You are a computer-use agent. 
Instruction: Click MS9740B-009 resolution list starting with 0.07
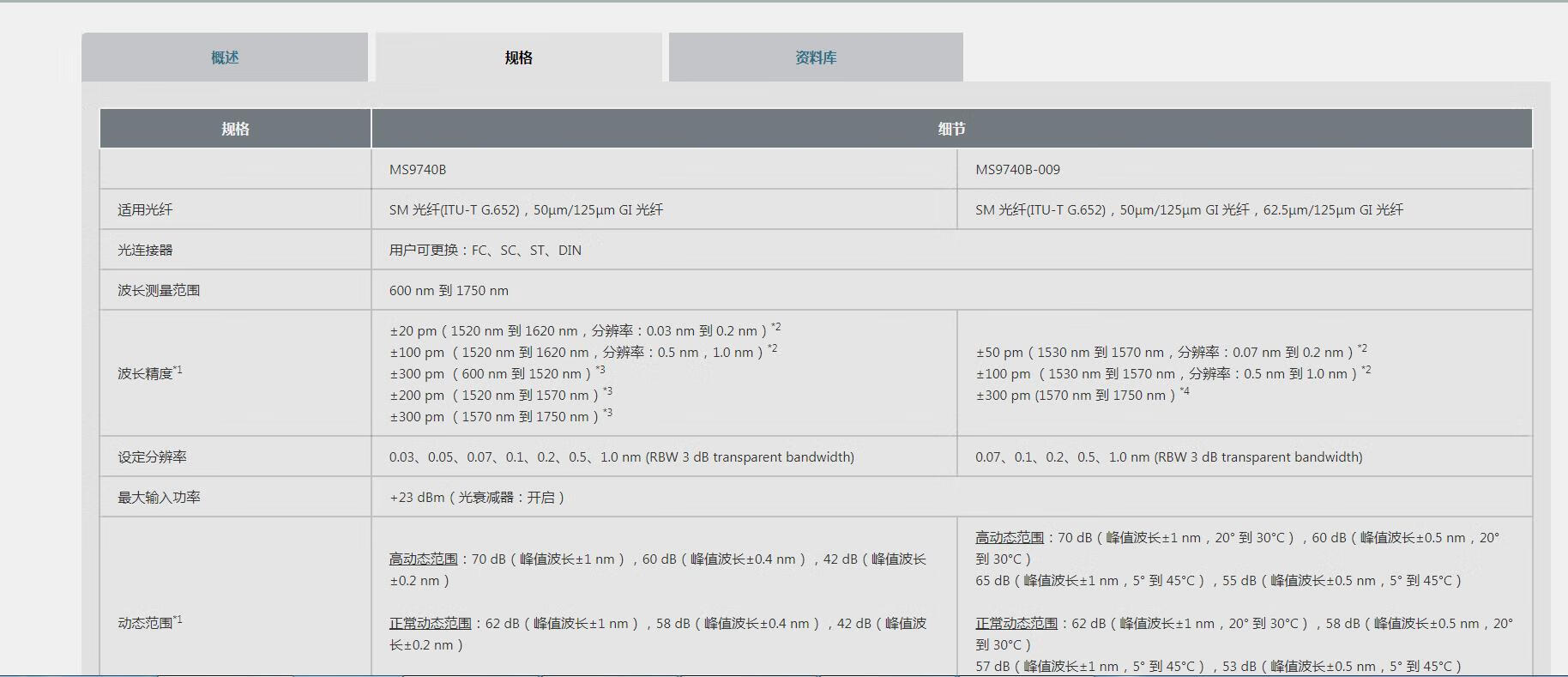(1169, 456)
